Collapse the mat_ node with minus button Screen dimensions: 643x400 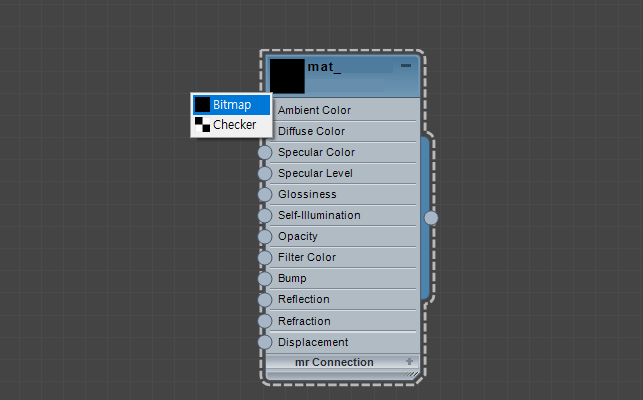[x=406, y=66]
